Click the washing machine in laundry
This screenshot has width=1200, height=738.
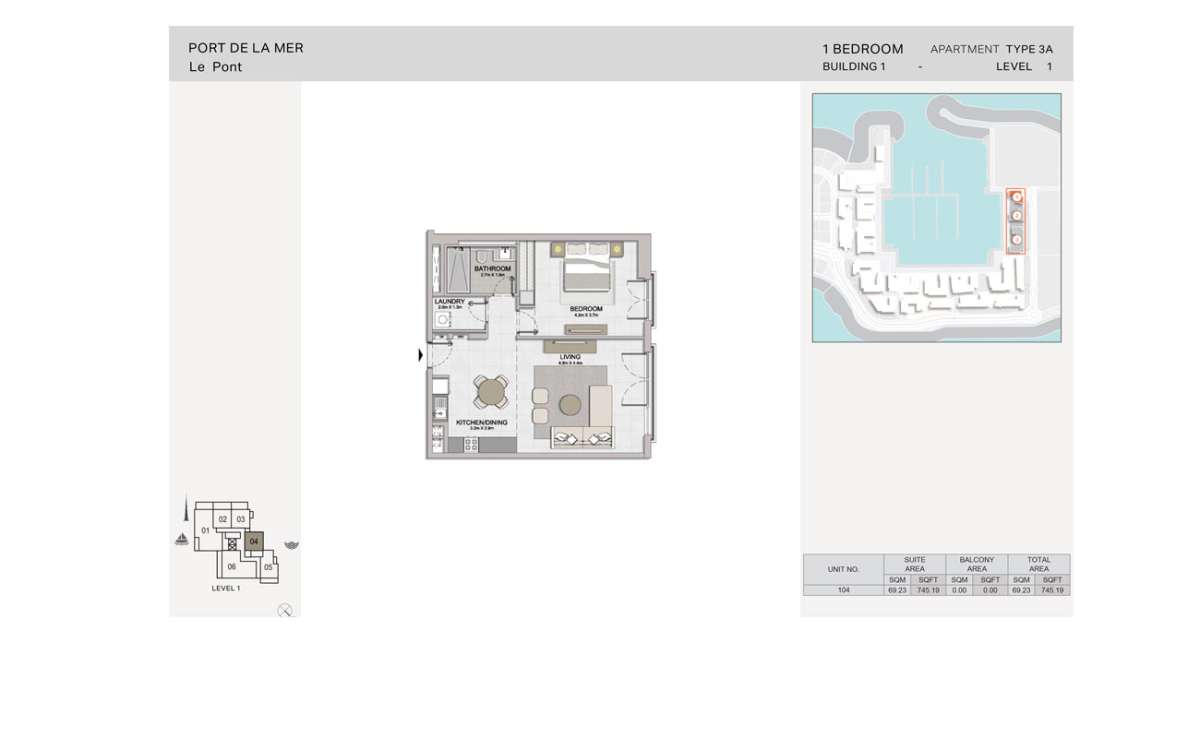[442, 319]
